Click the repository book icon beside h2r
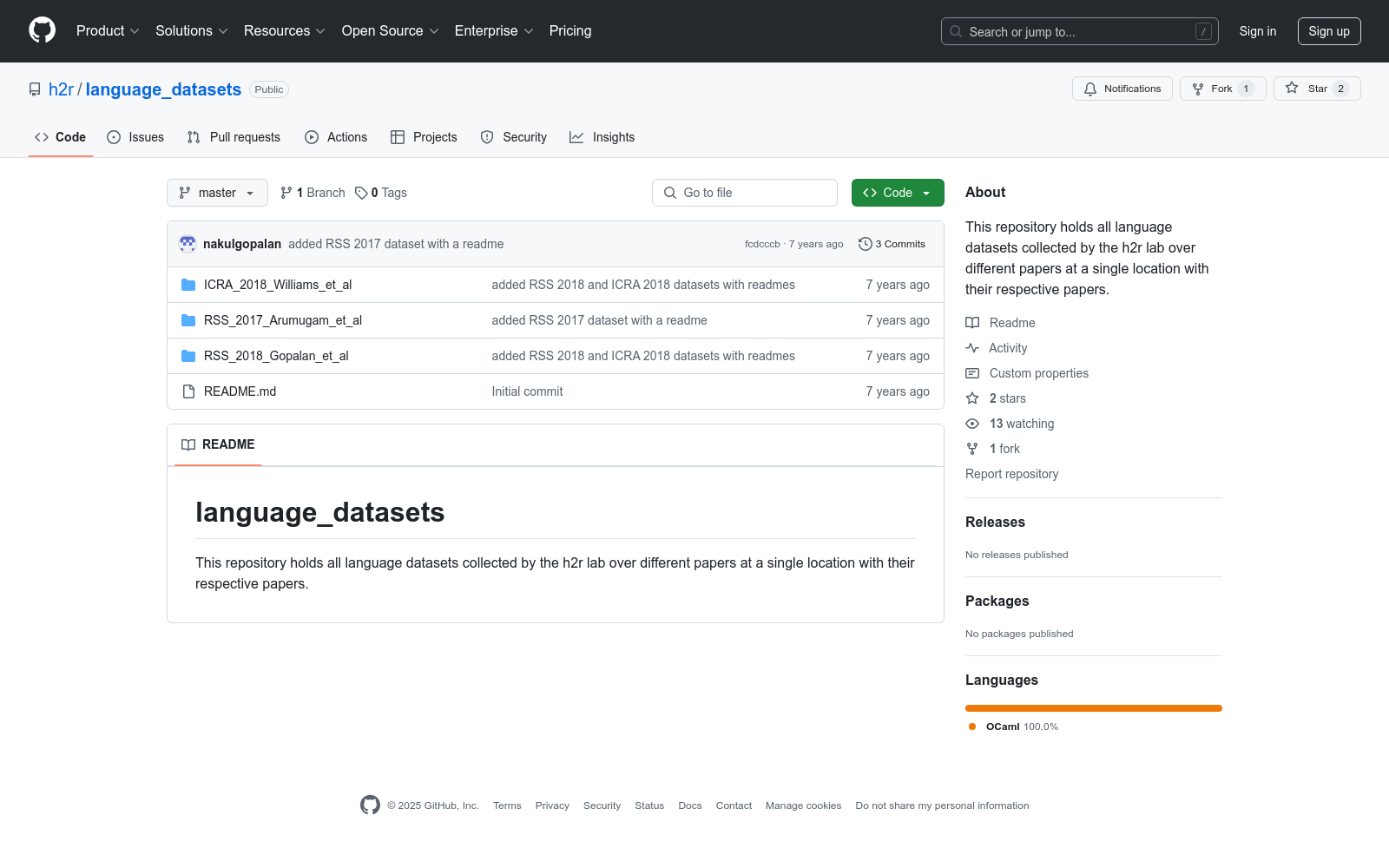Screen dimensions: 1389x868 click(35, 89)
